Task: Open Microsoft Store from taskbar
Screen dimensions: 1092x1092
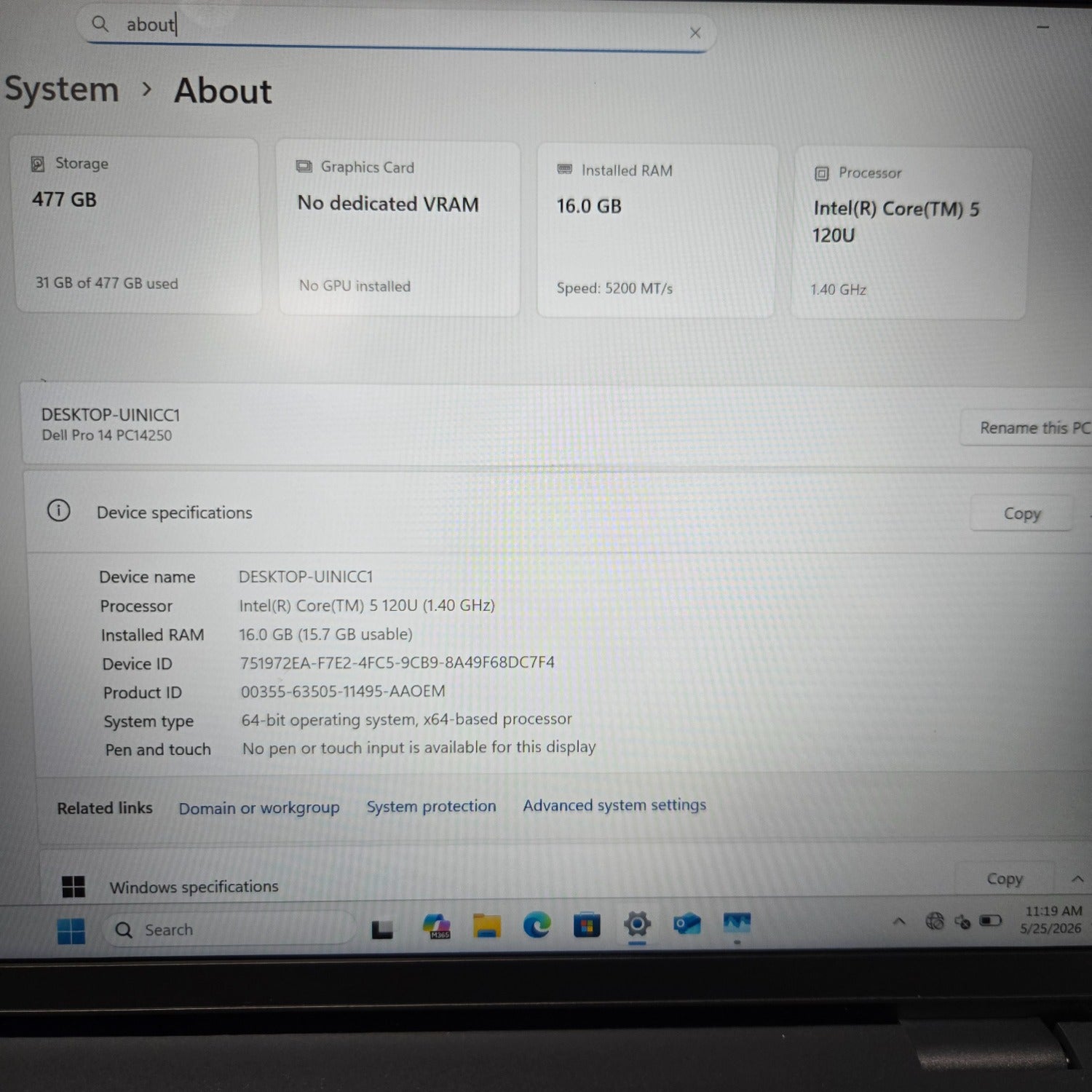Action: pos(587,925)
